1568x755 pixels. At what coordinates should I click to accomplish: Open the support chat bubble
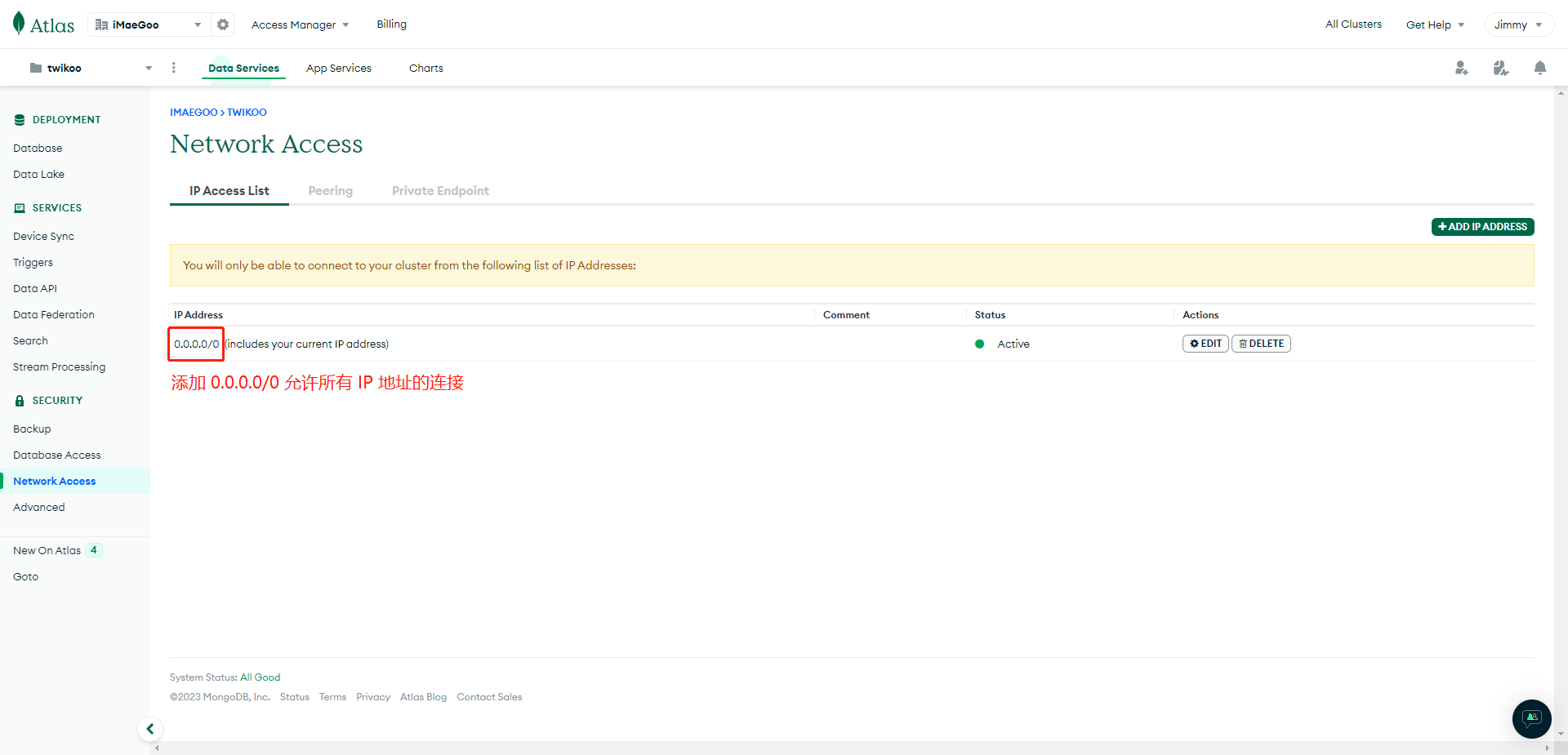click(x=1531, y=718)
